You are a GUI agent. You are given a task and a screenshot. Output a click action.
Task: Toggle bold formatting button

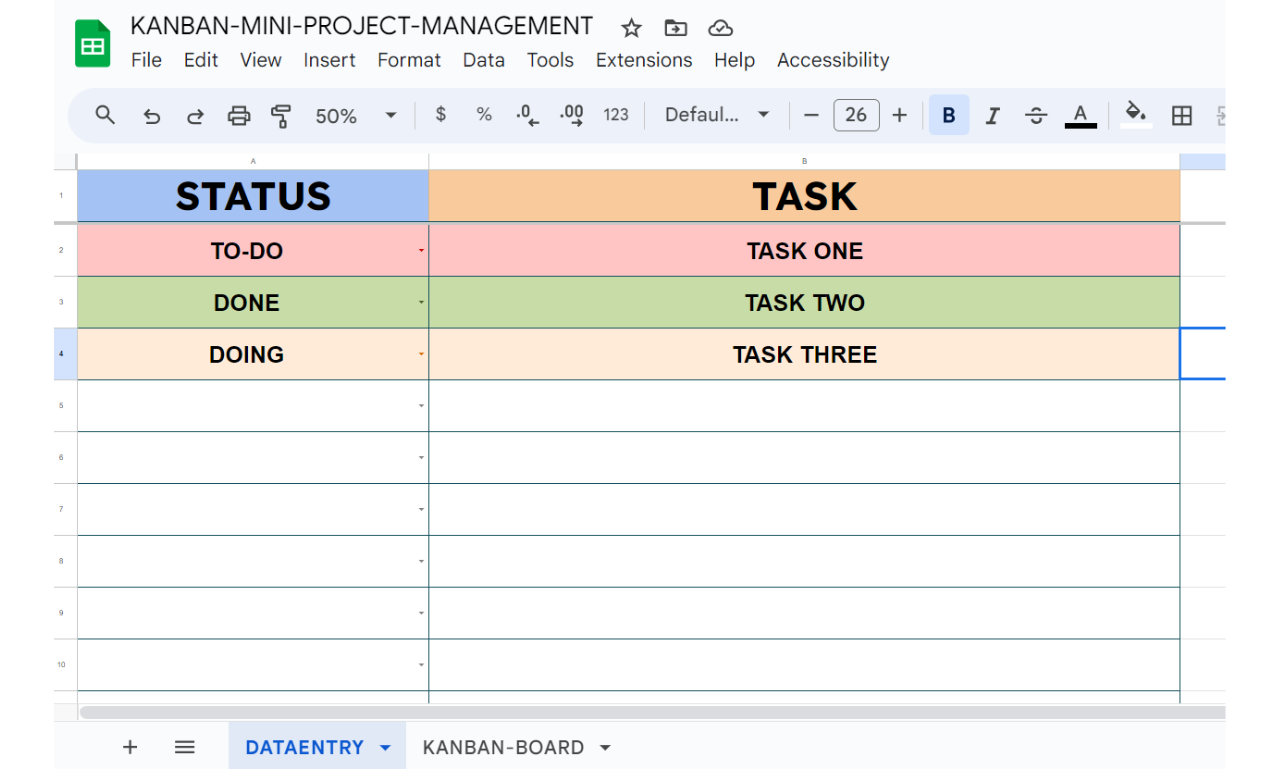pyautogui.click(x=949, y=115)
